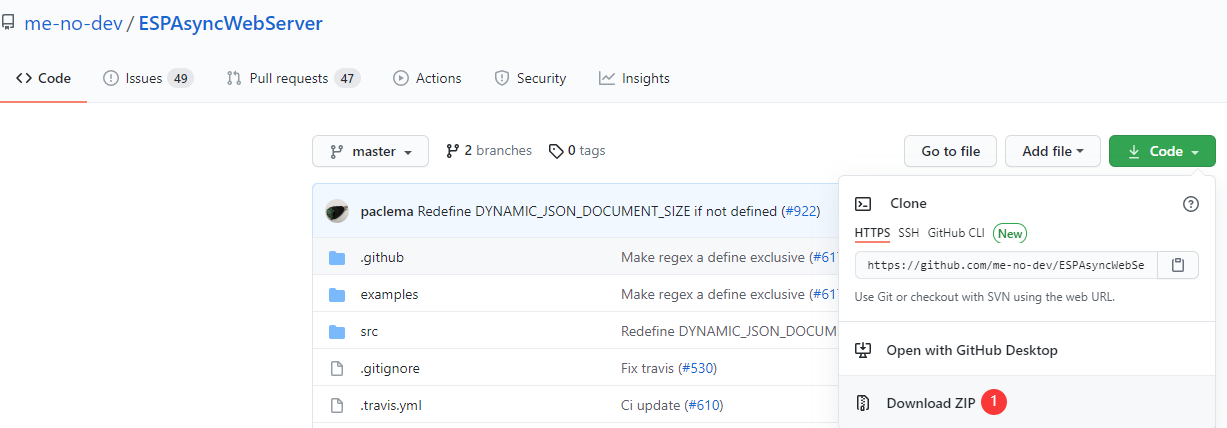Click the Go to file button

pos(950,151)
